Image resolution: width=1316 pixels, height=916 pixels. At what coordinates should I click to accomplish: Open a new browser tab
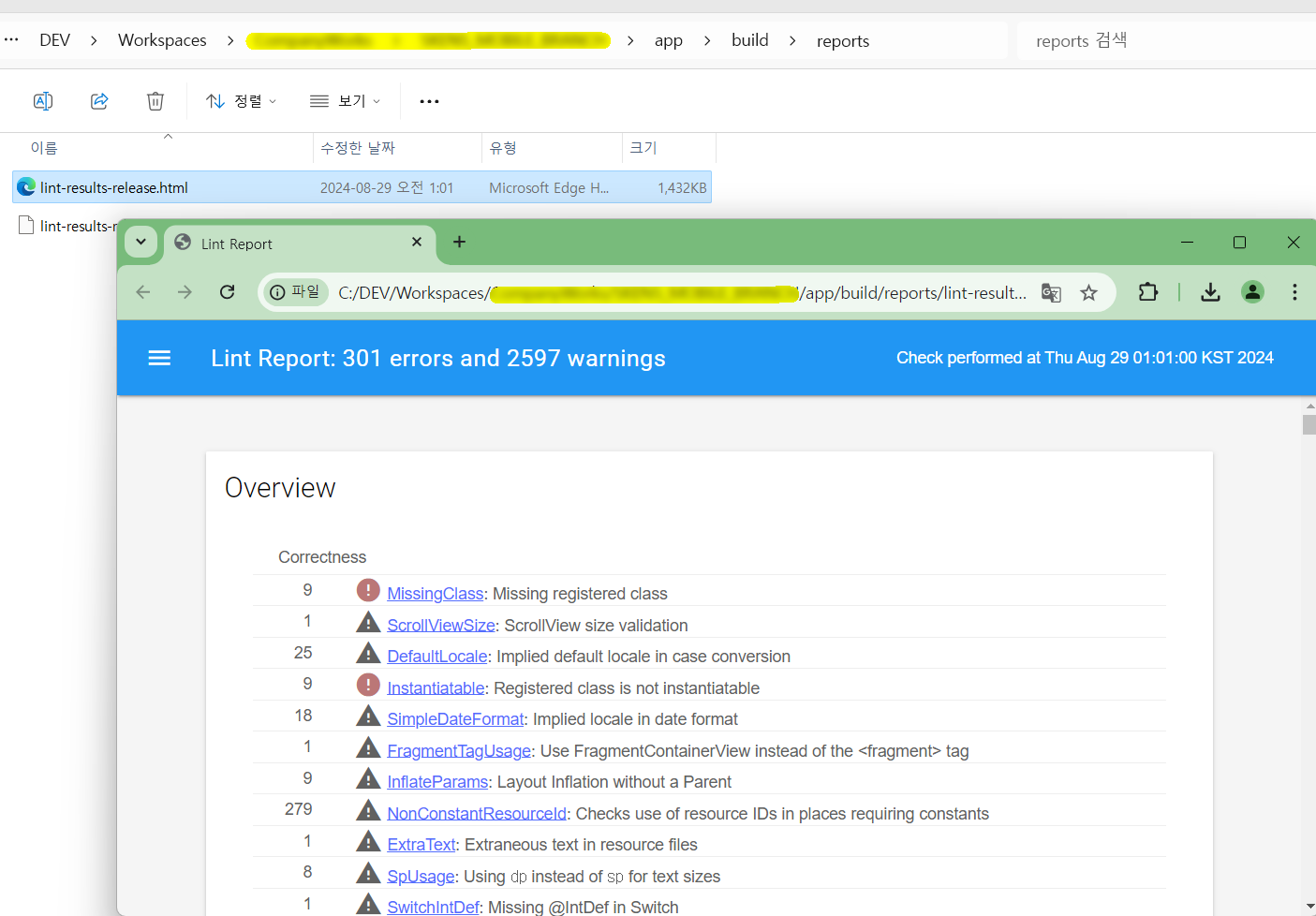[x=459, y=242]
